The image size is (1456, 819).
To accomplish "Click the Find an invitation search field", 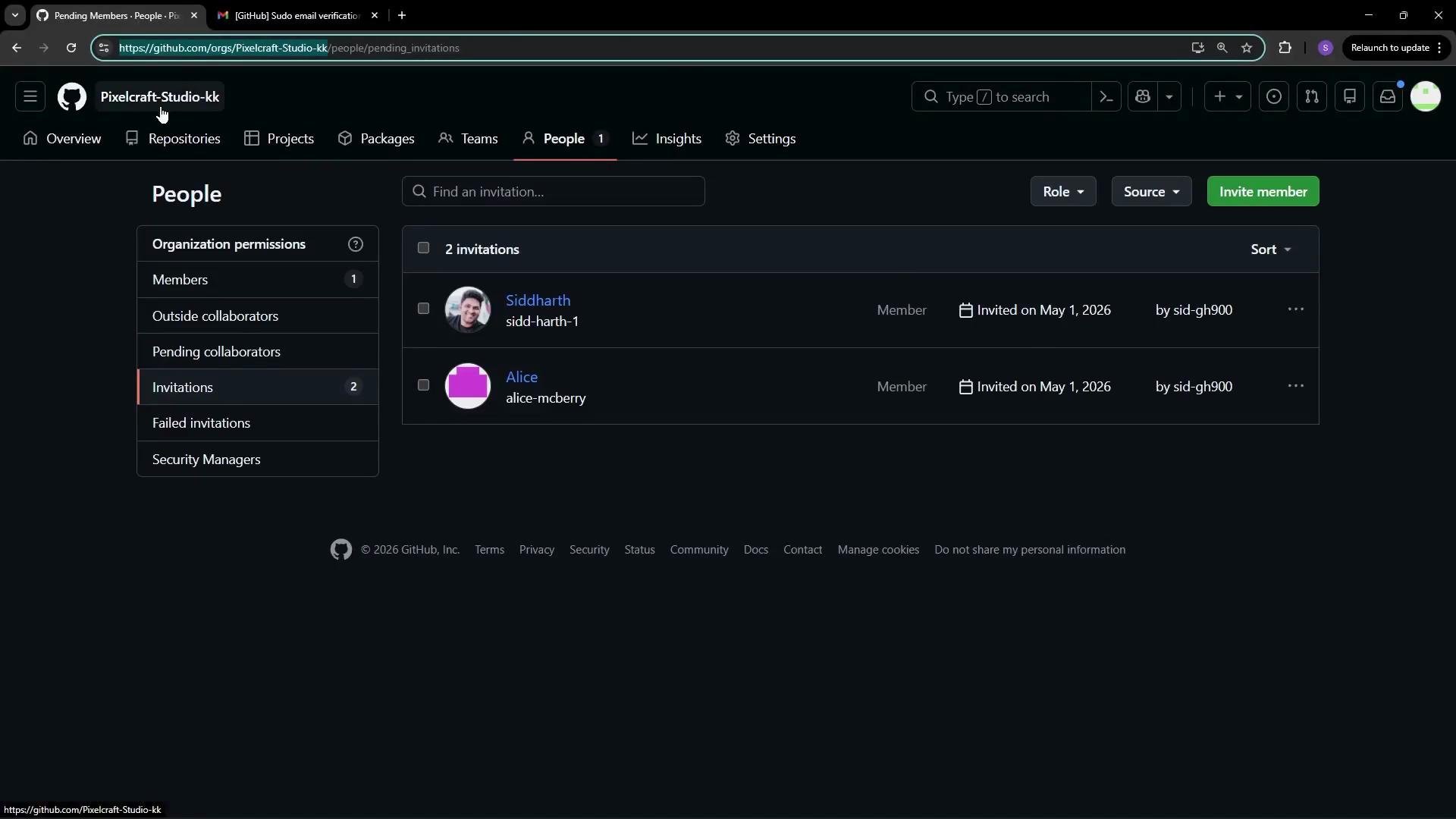I will coord(554,192).
